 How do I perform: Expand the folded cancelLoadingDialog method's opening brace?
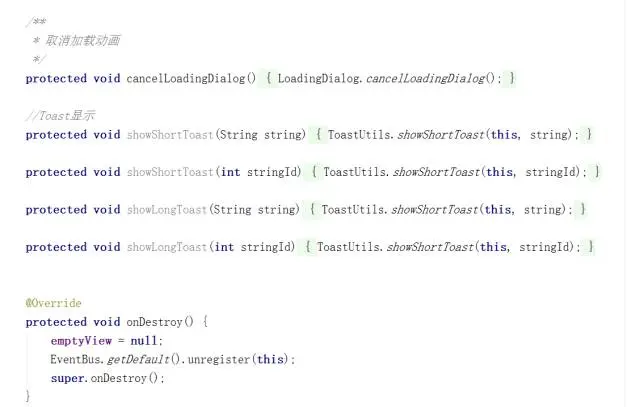[x=269, y=78]
